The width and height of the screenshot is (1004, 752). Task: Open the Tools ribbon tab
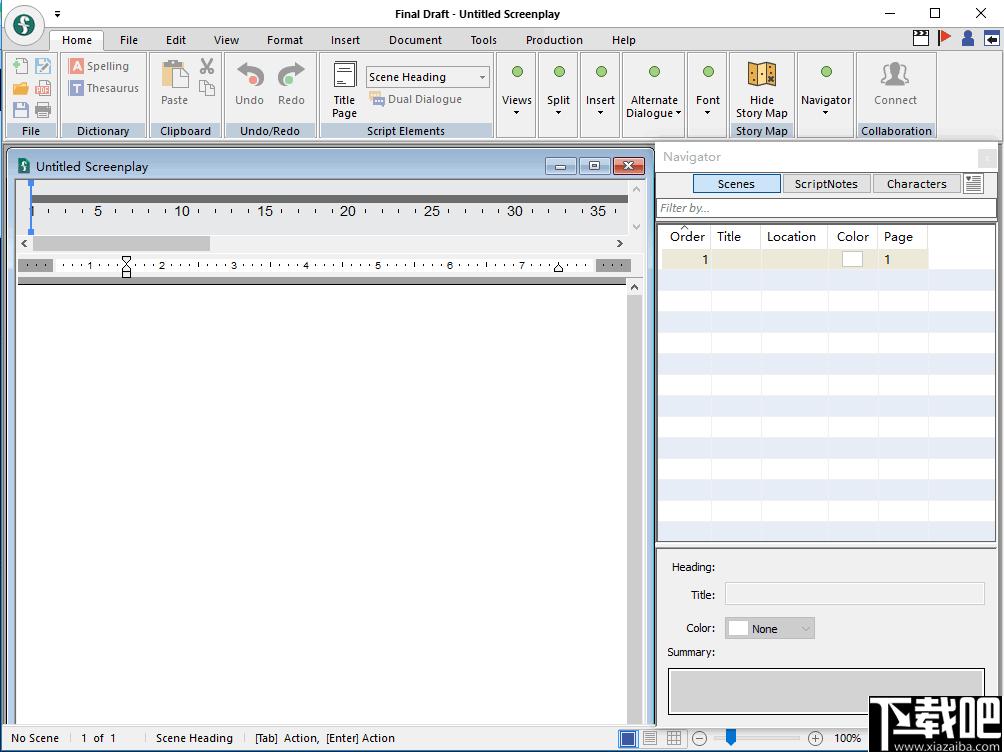point(483,40)
